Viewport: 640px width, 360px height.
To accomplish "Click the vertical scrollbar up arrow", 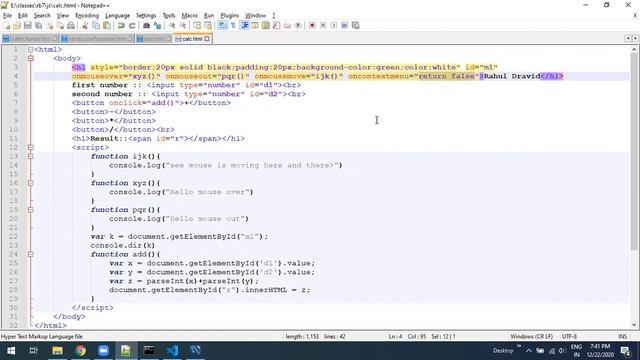I will click(634, 49).
